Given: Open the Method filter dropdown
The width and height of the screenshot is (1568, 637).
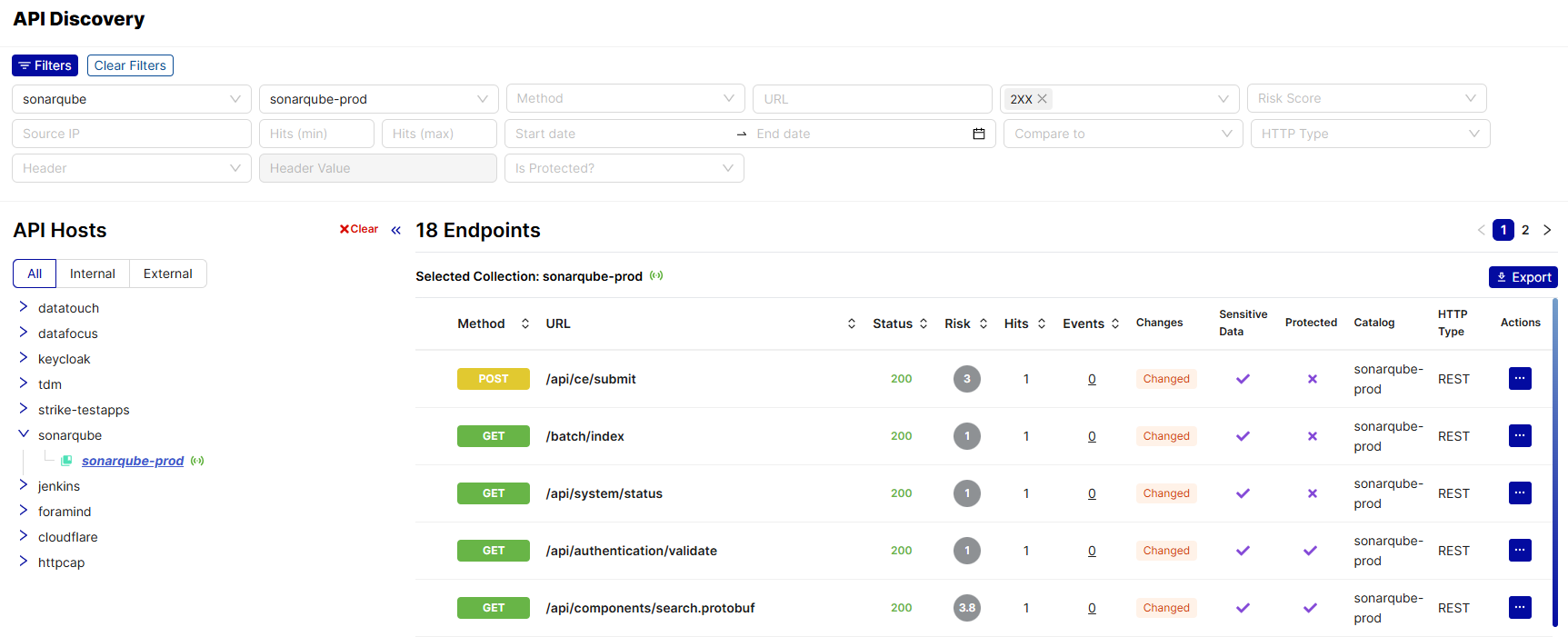Looking at the screenshot, I should tap(624, 98).
